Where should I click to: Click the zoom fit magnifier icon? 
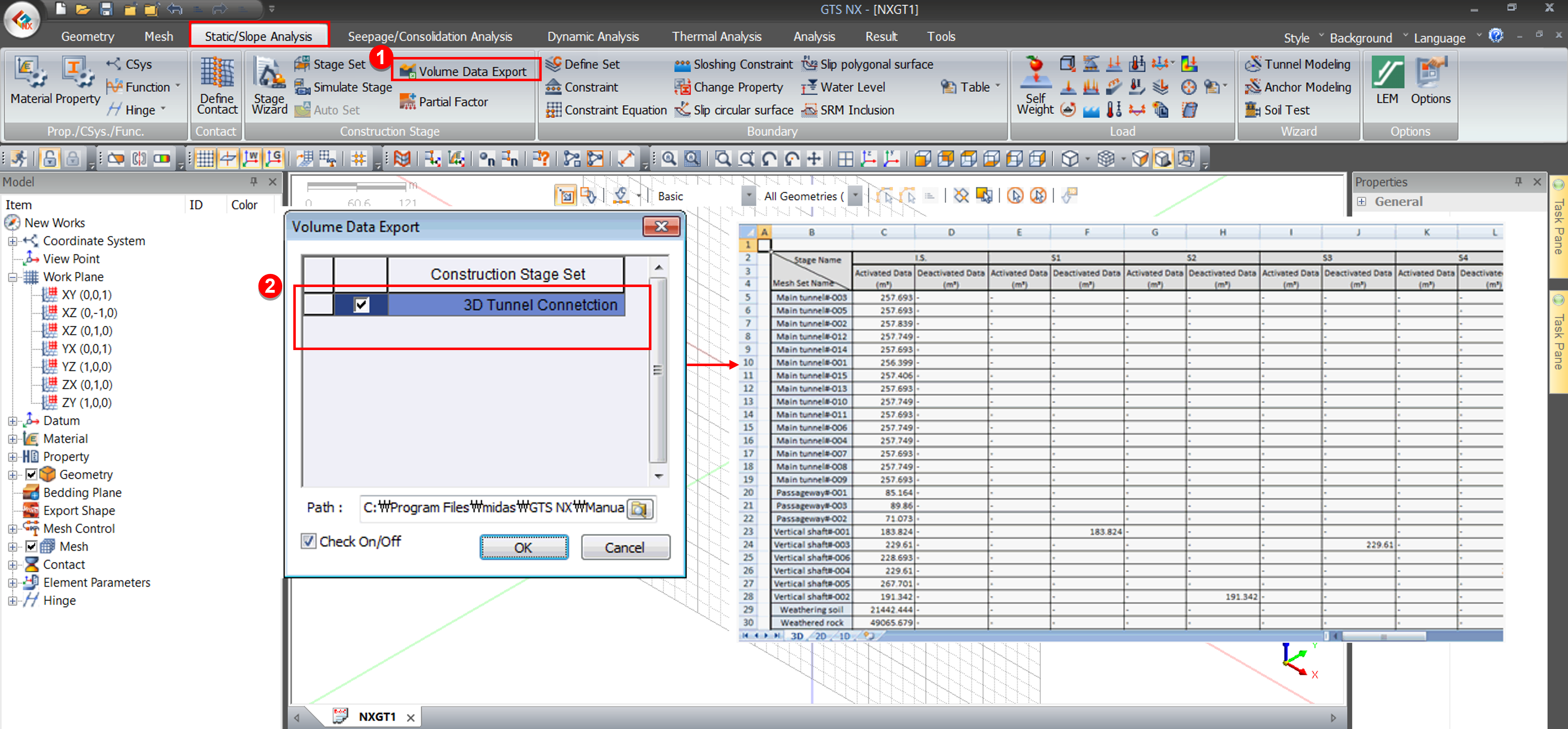[669, 159]
